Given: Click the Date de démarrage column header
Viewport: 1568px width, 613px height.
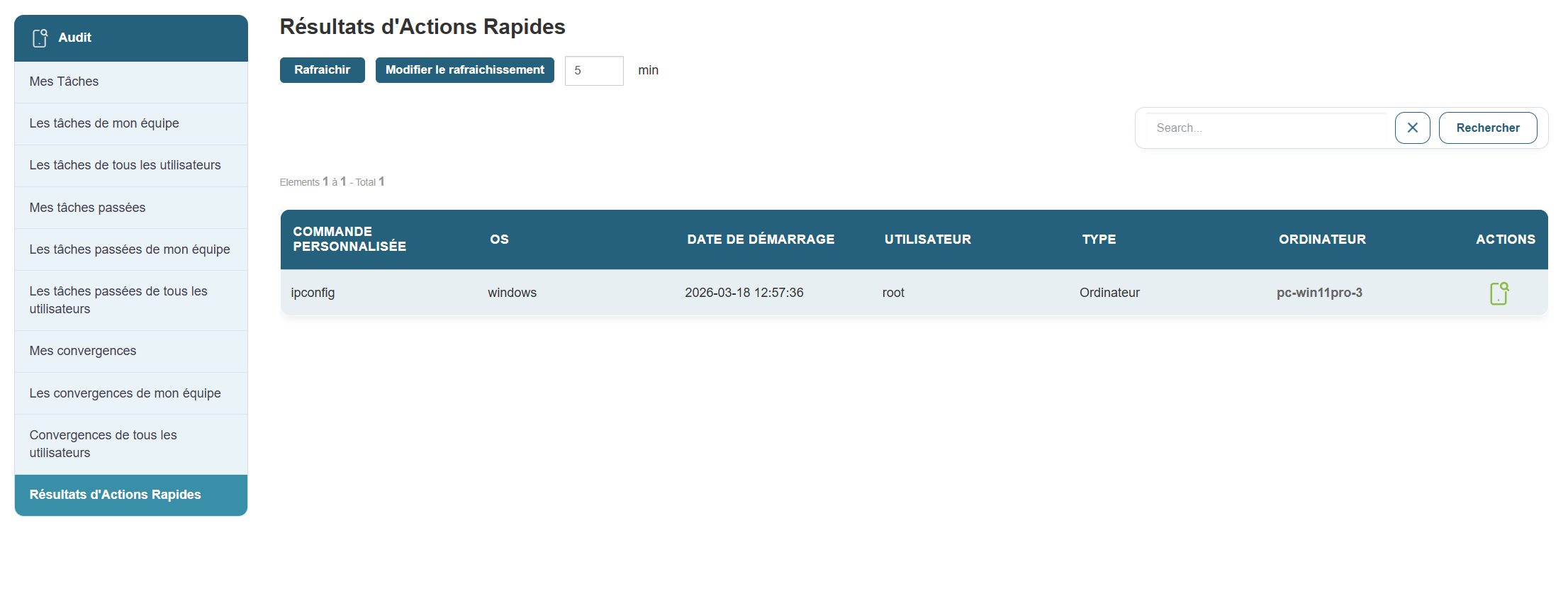Looking at the screenshot, I should (x=761, y=240).
